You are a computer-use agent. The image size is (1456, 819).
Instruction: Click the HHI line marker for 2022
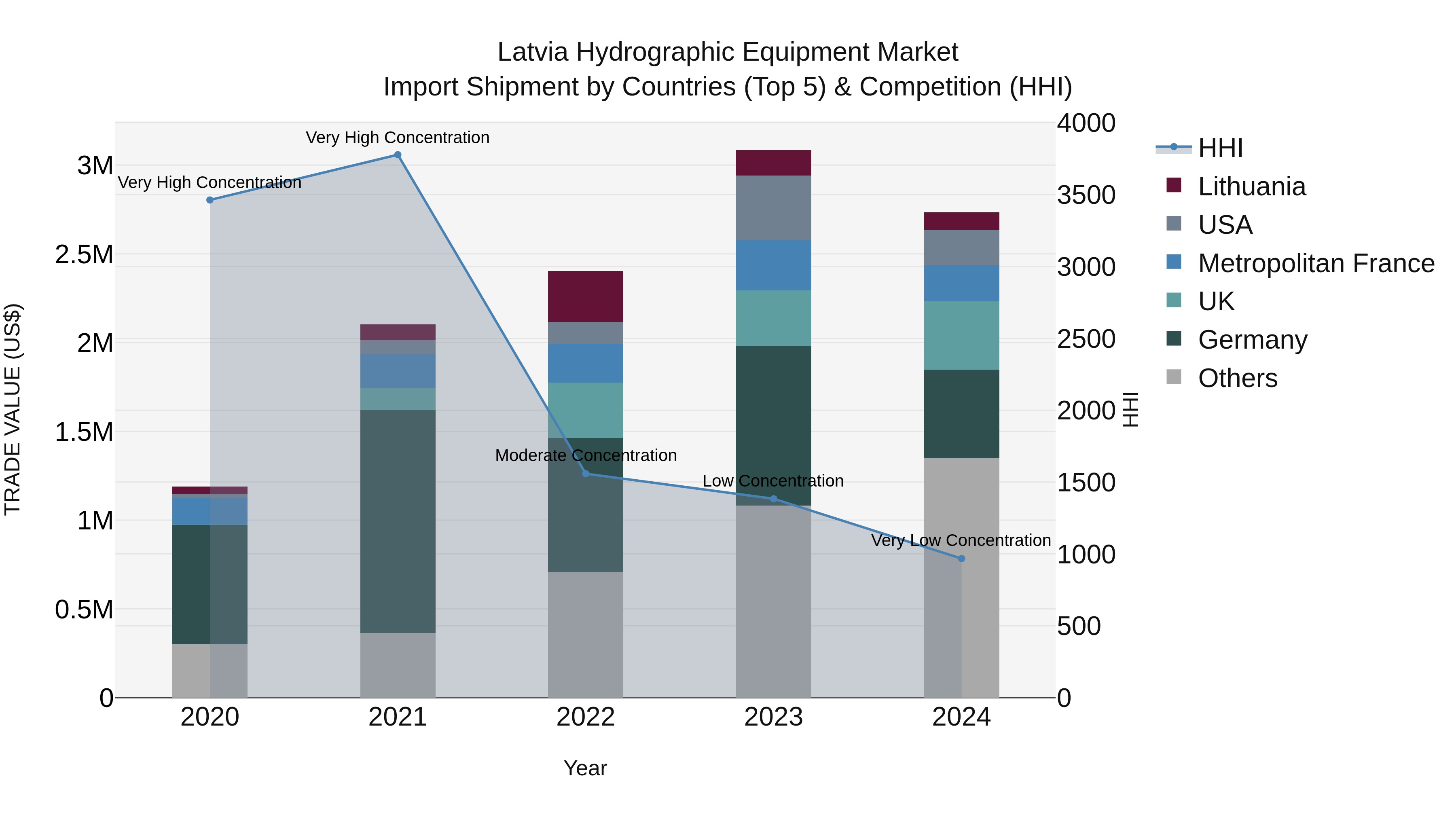[586, 474]
